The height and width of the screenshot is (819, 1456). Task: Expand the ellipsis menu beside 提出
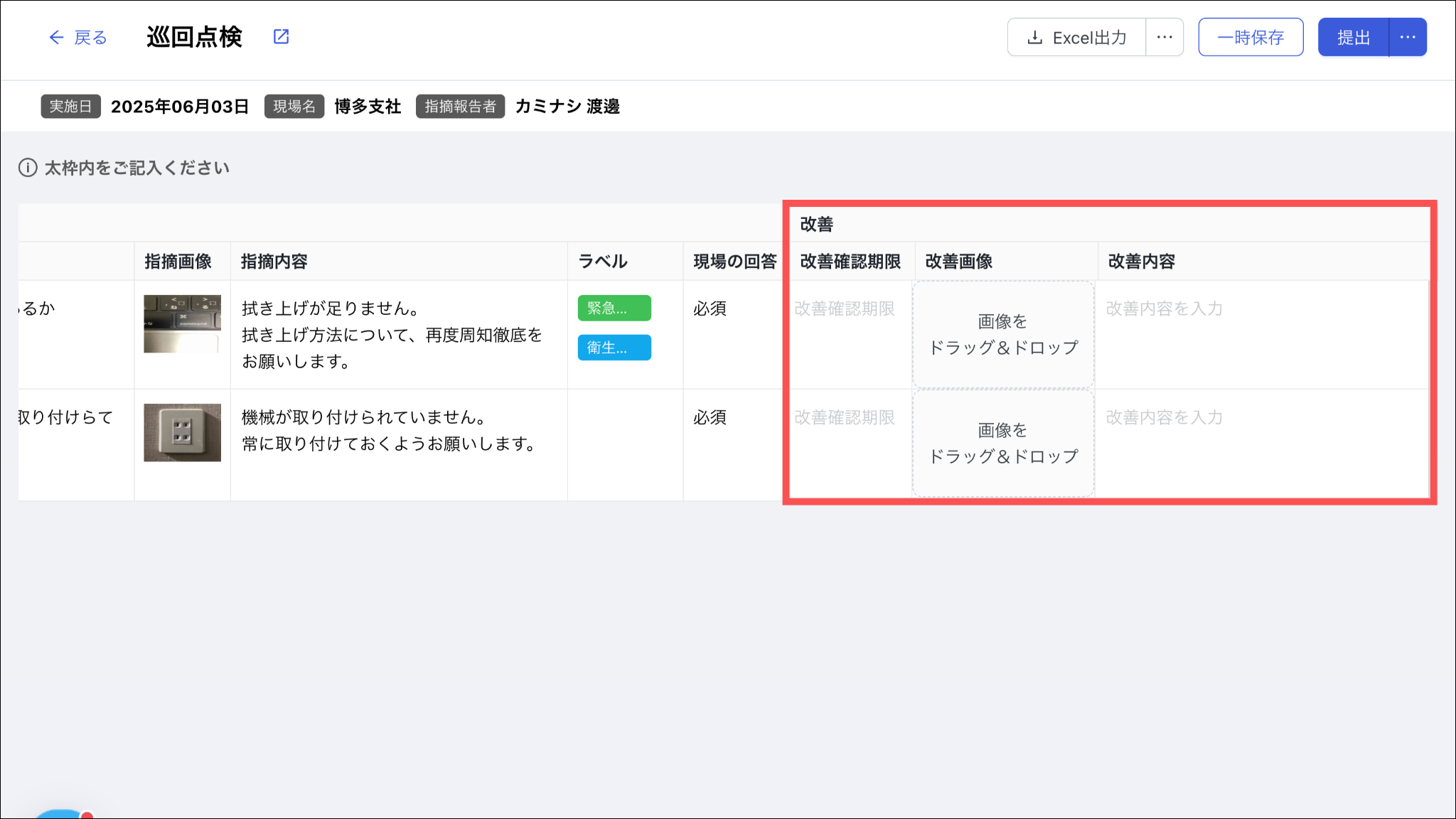(1408, 38)
